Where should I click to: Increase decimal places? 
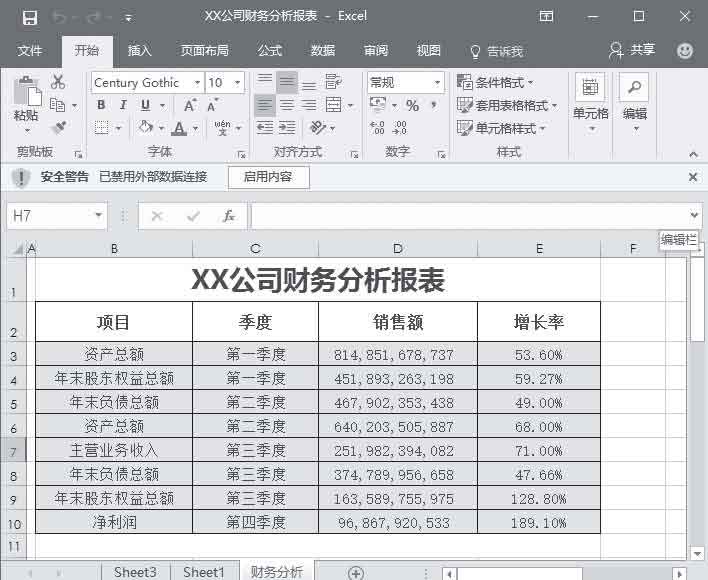[x=377, y=128]
